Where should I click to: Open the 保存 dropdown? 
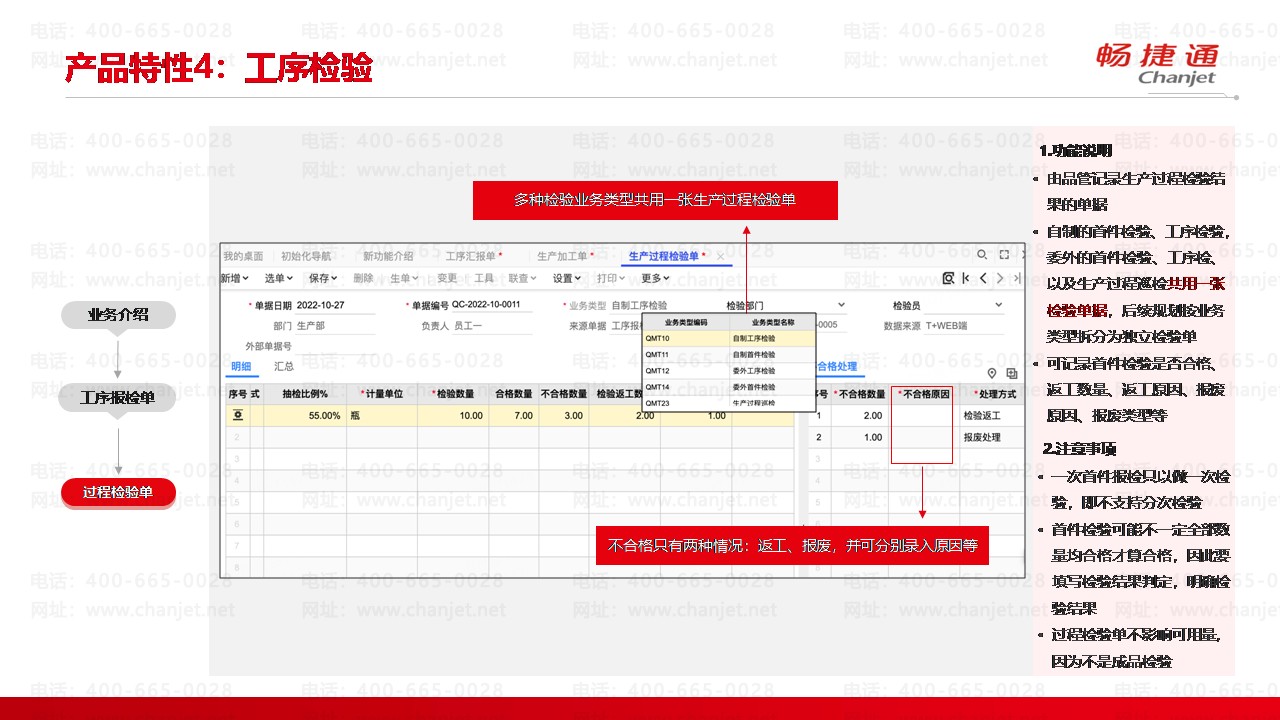point(323,278)
